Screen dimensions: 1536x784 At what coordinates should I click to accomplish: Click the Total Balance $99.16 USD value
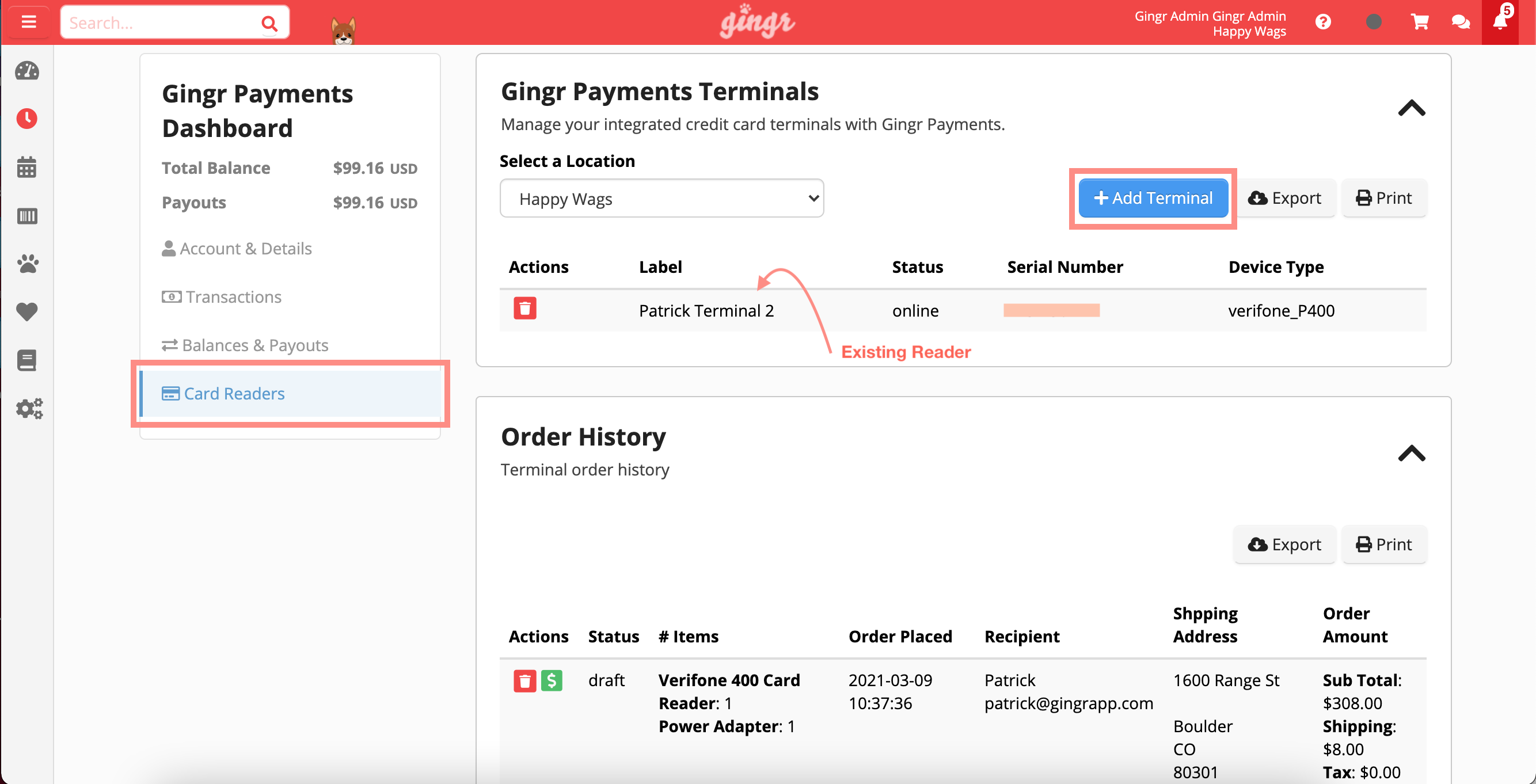pyautogui.click(x=375, y=168)
